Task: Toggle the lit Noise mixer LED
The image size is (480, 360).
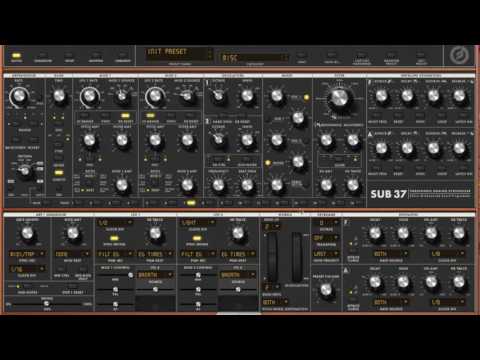Action: (x=267, y=163)
